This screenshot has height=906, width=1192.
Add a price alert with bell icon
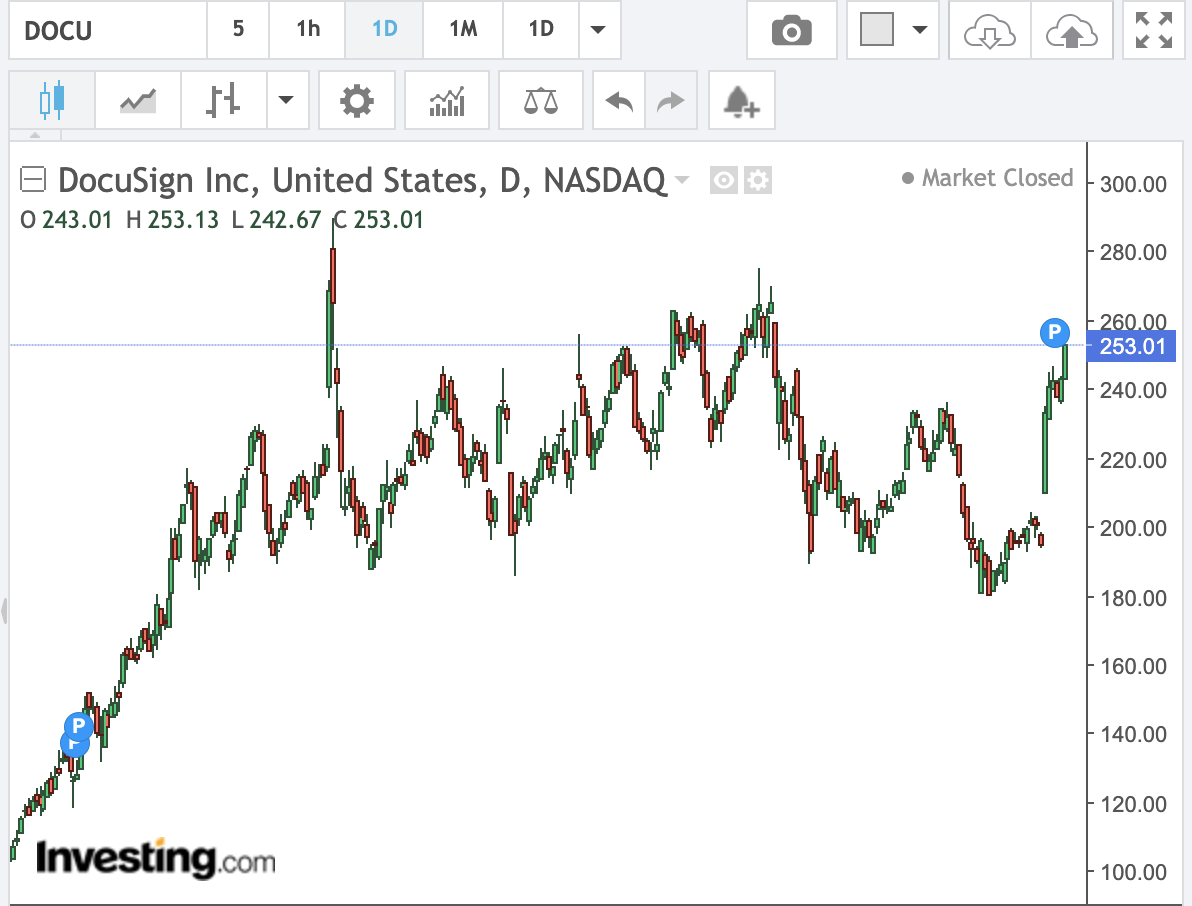click(741, 100)
